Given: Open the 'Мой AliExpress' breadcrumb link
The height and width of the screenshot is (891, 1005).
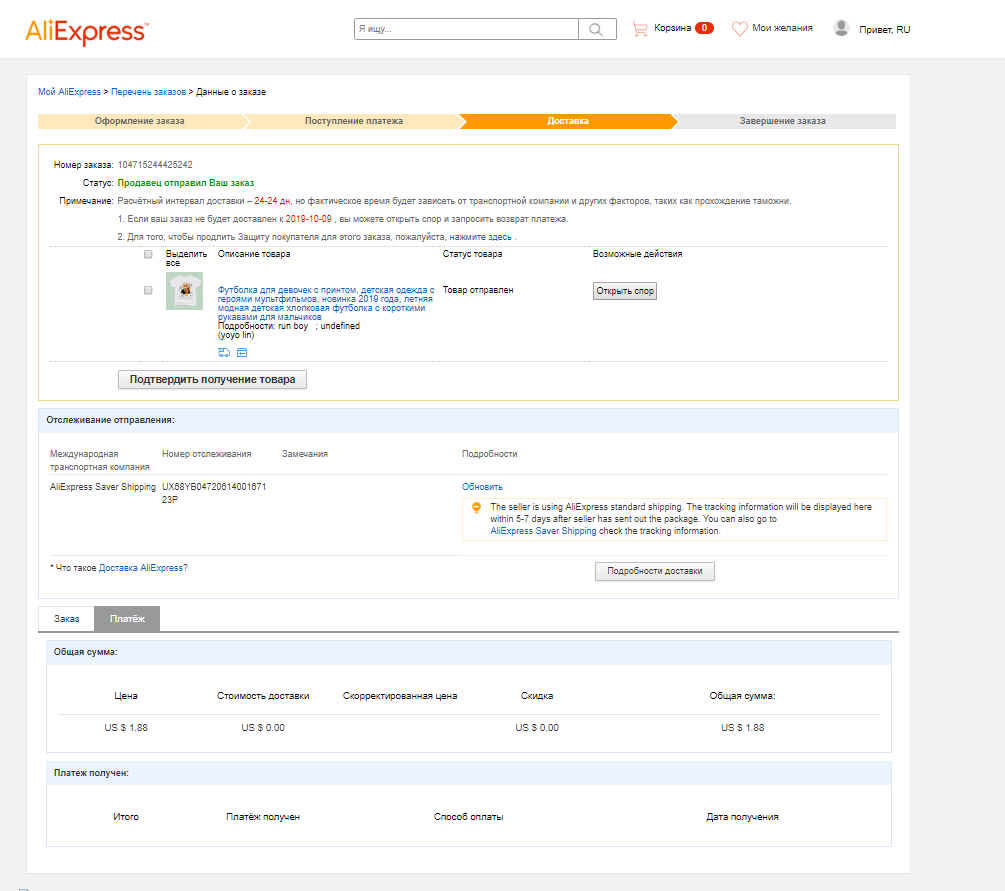Looking at the screenshot, I should tap(69, 92).
